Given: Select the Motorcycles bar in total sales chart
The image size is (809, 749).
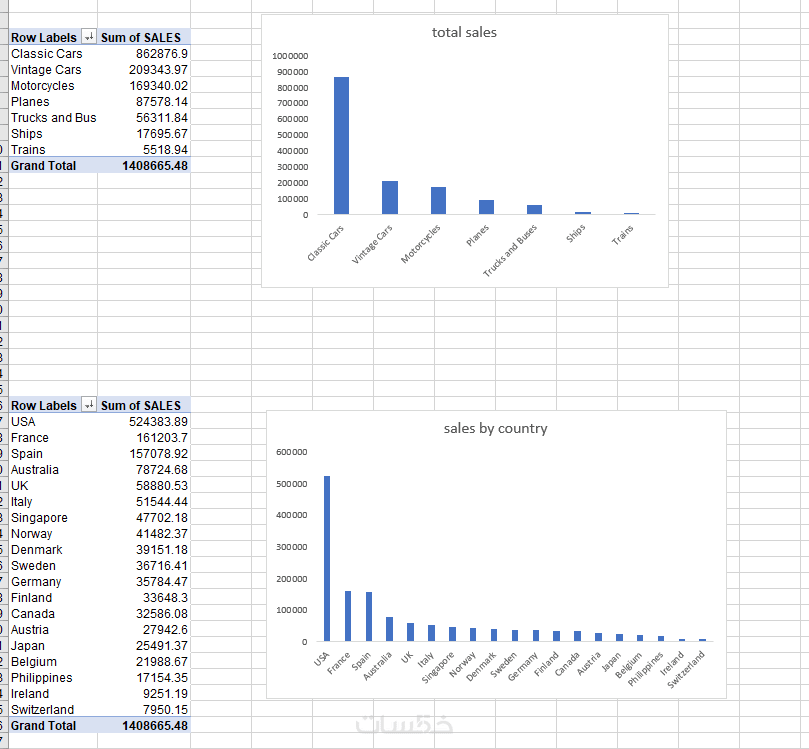Looking at the screenshot, I should click(x=439, y=201).
